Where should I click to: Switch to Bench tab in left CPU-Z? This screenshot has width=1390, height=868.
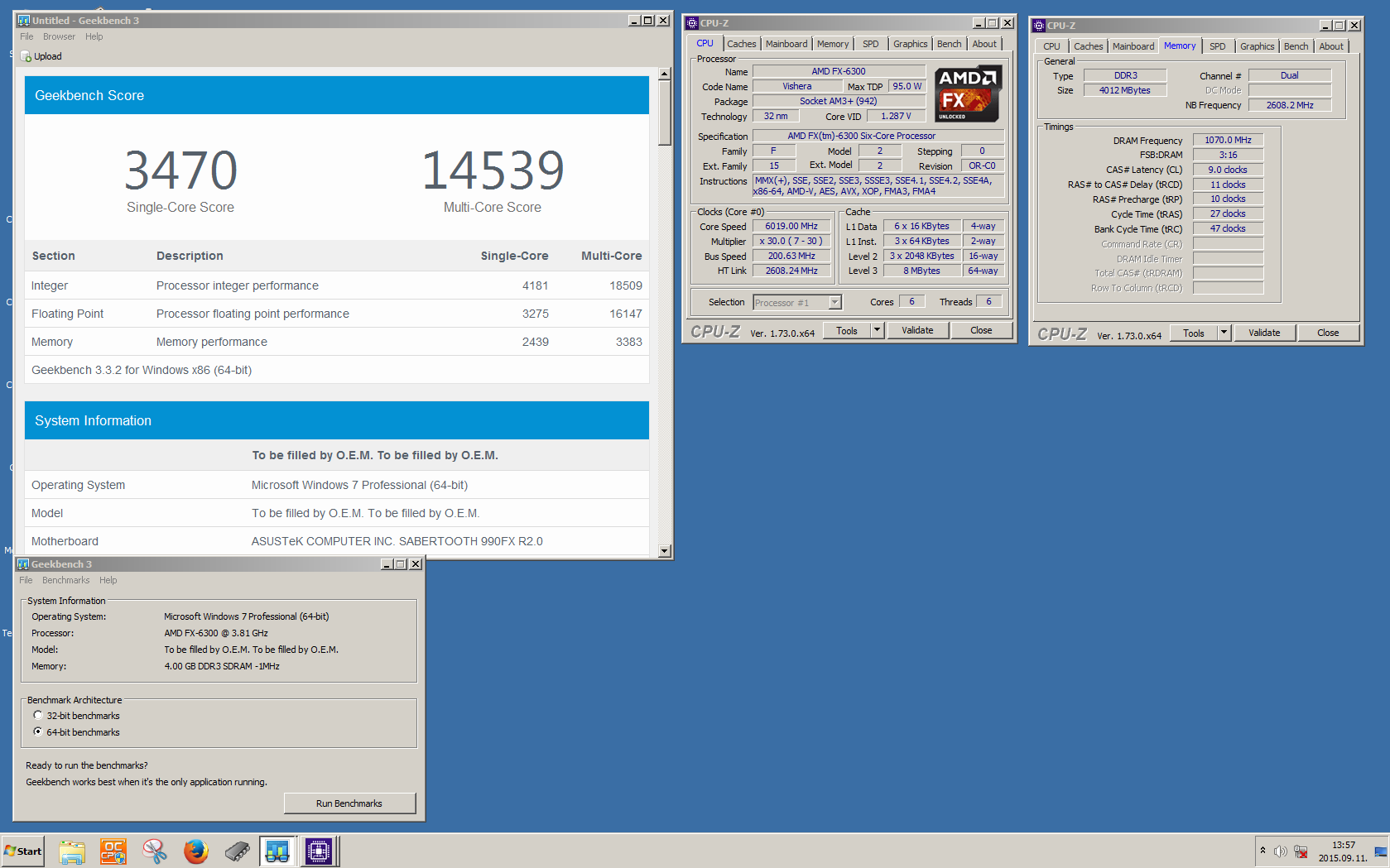click(950, 44)
